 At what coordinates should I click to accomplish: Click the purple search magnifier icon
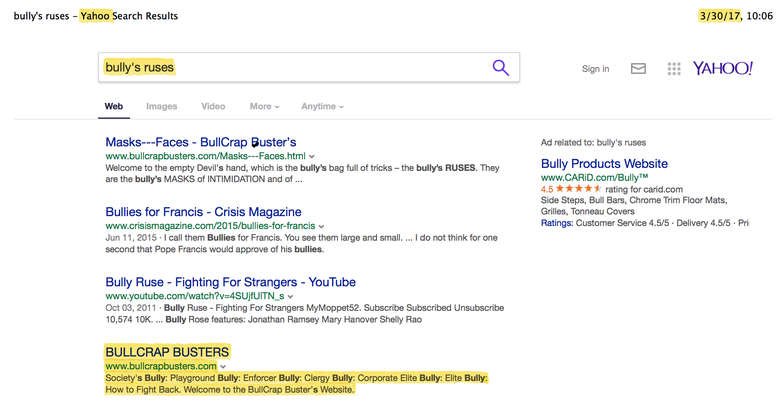point(500,68)
